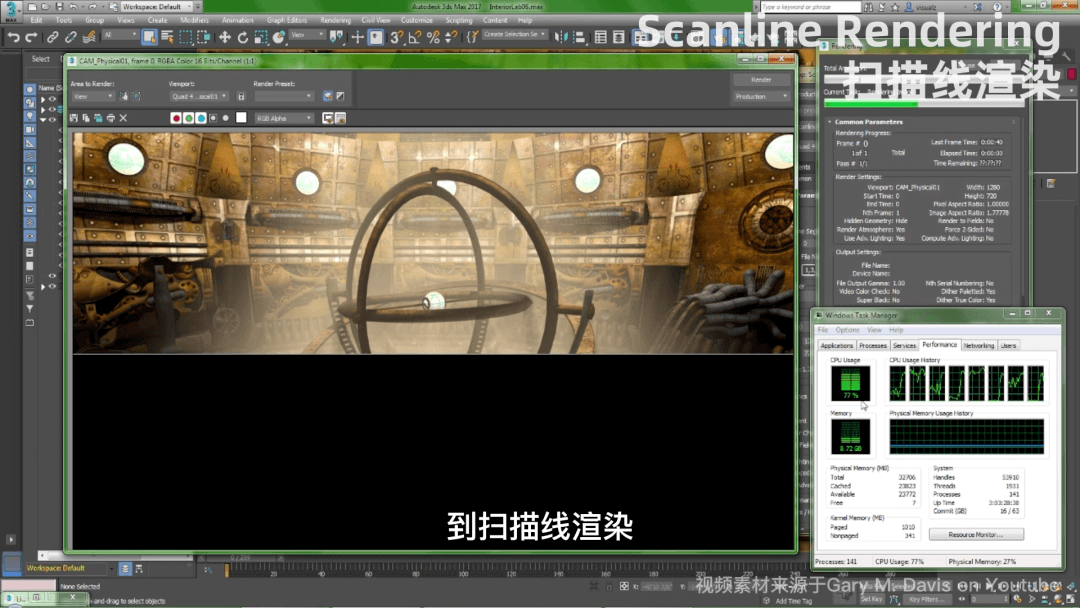The image size is (1080, 608).
Task: Toggle visibility eye of first scene explorer row
Action: pos(52,99)
